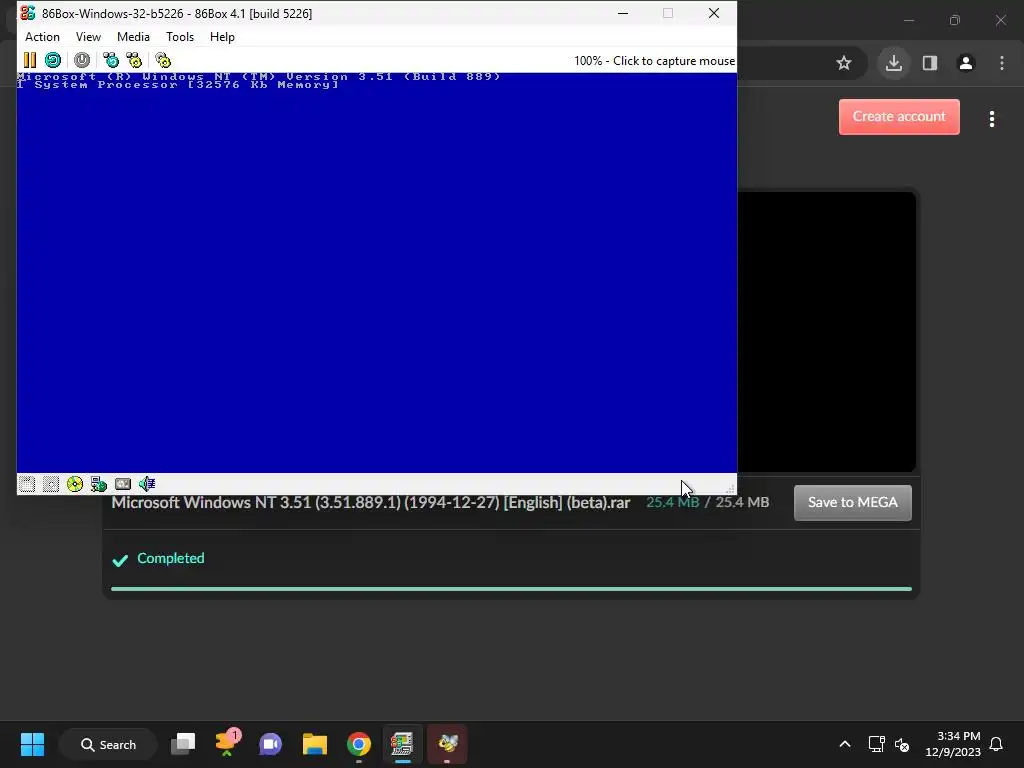Click second floppy drive status icon
Viewport: 1024px width, 768px height.
coord(51,484)
